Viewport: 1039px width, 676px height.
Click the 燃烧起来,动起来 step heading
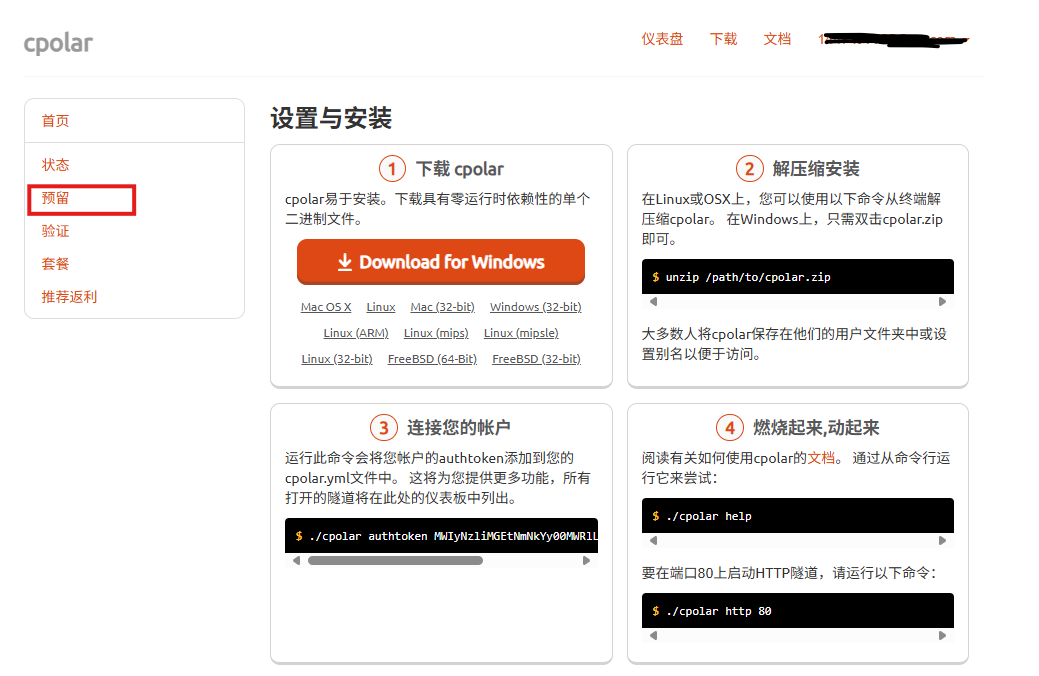[x=816, y=427]
